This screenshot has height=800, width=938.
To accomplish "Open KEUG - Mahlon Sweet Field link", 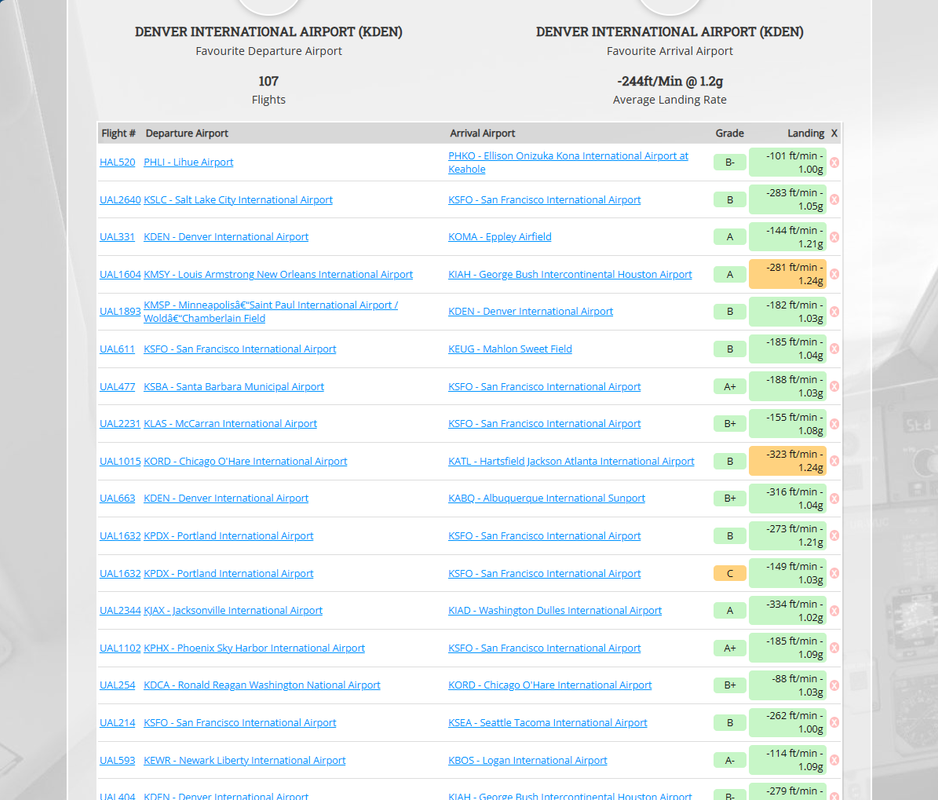I will pyautogui.click(x=510, y=349).
